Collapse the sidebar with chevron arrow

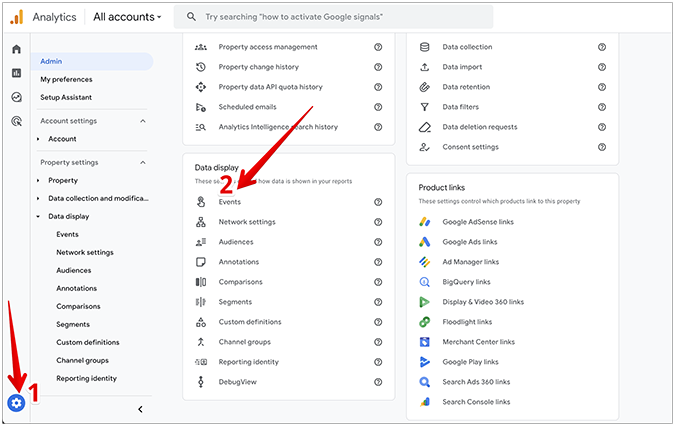coord(140,410)
